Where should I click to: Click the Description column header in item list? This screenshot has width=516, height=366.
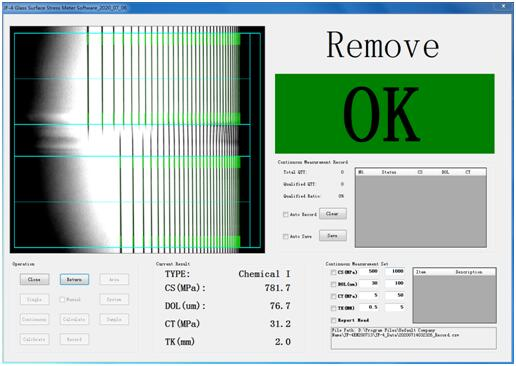[469, 272]
